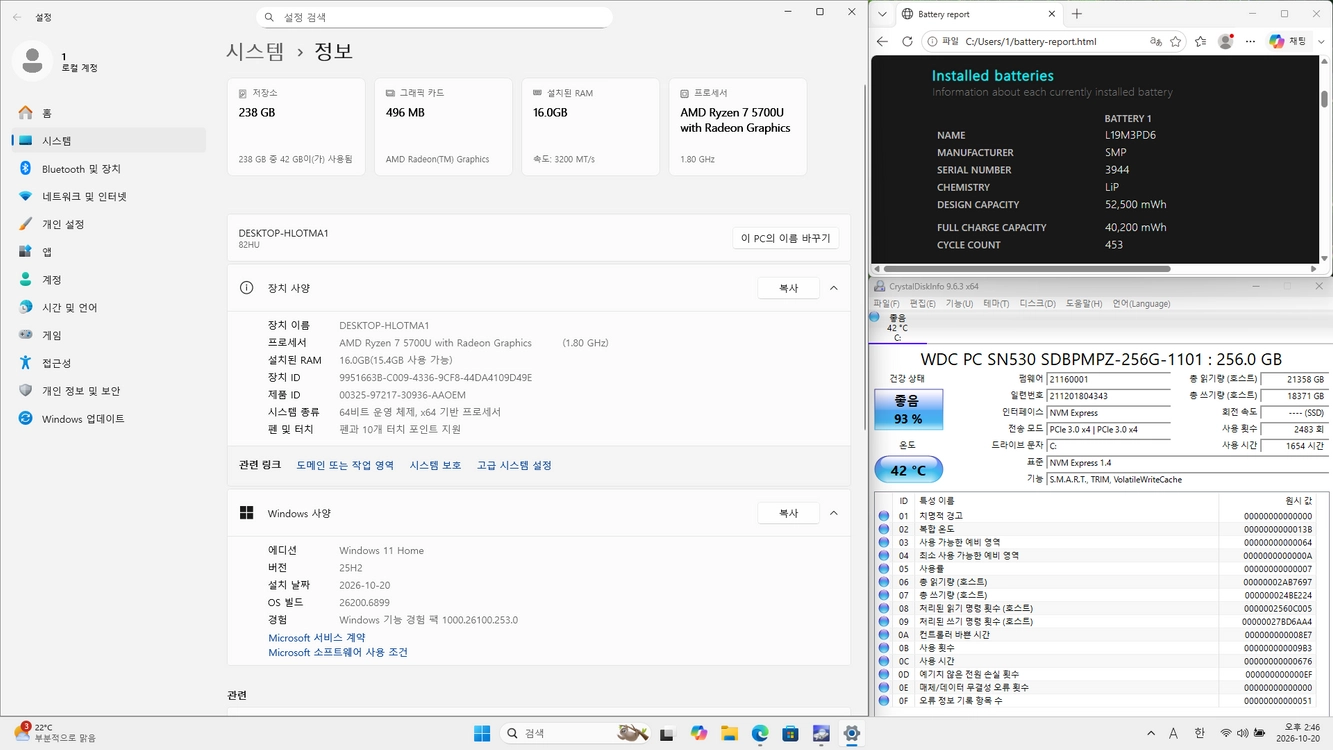Copy device specifications using 복사 button
The image size is (1333, 750).
[788, 288]
